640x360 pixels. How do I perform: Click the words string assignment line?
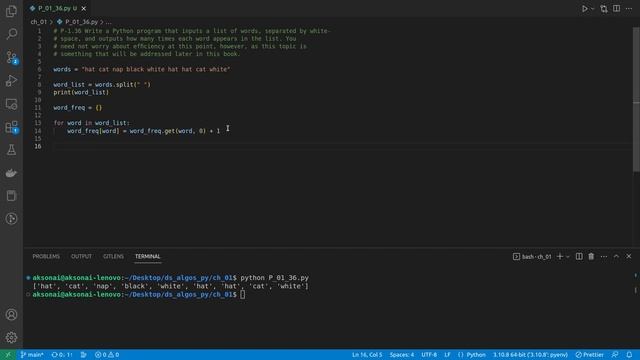point(142,69)
